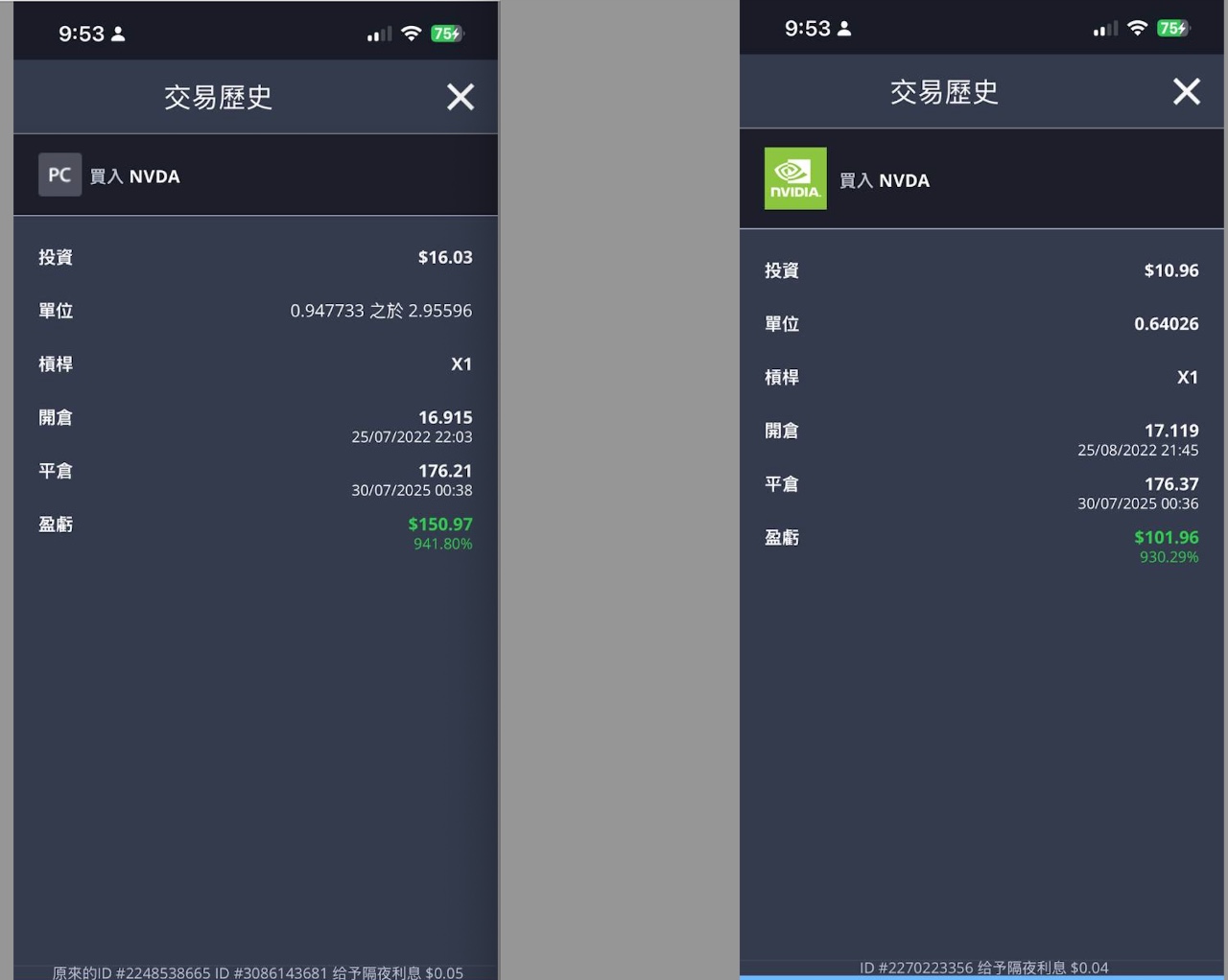Tap the left status bar Wi-Fi icon
Viewport: 1228px width, 980px height.
(x=412, y=34)
